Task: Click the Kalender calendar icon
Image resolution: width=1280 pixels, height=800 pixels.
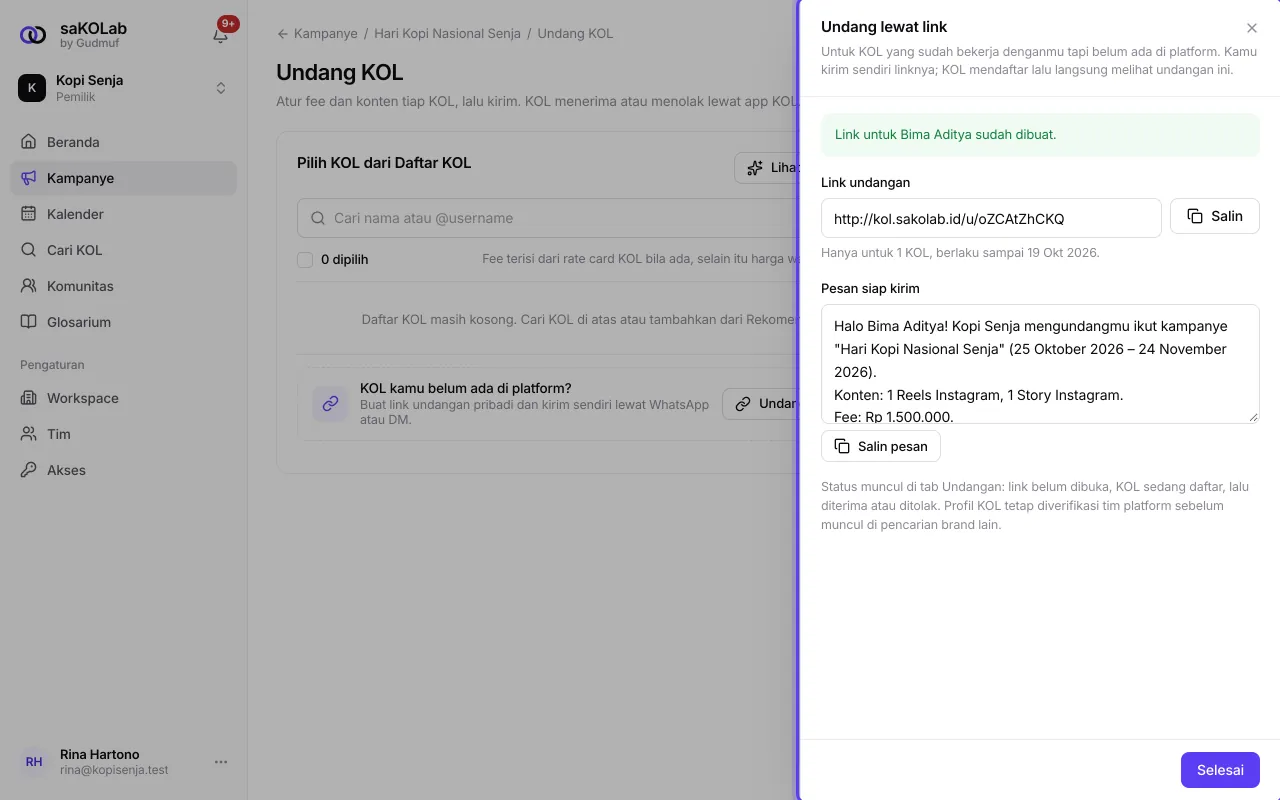Action: pyautogui.click(x=29, y=214)
